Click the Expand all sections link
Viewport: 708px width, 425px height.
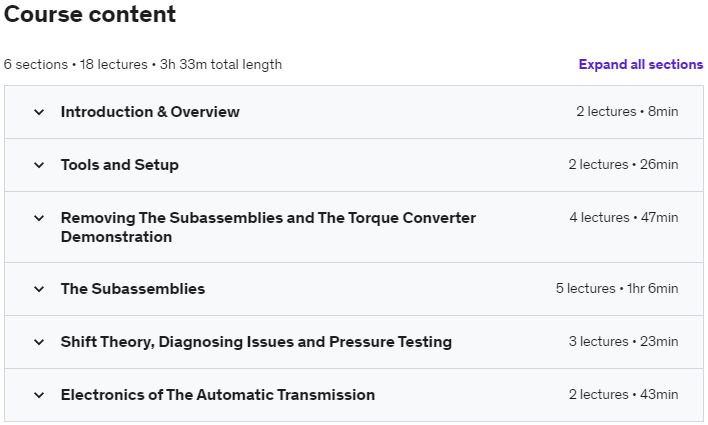pos(640,64)
